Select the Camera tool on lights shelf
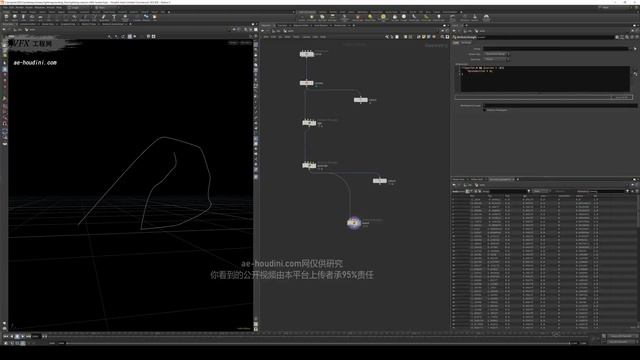This screenshot has height=360, width=640. [x=301, y=17]
